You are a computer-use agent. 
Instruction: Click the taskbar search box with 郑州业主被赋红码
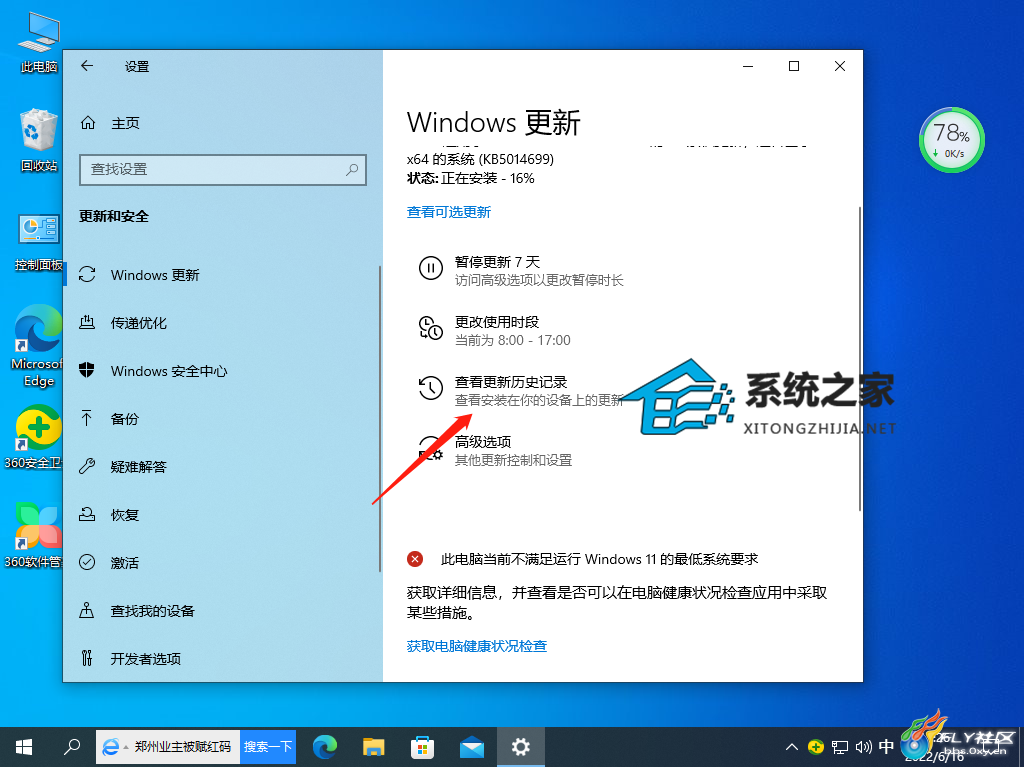168,747
